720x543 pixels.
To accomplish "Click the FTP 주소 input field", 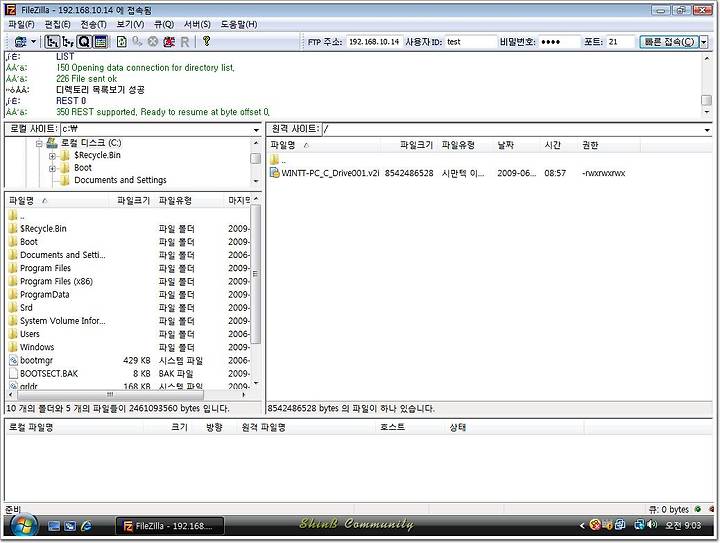I will tap(374, 42).
